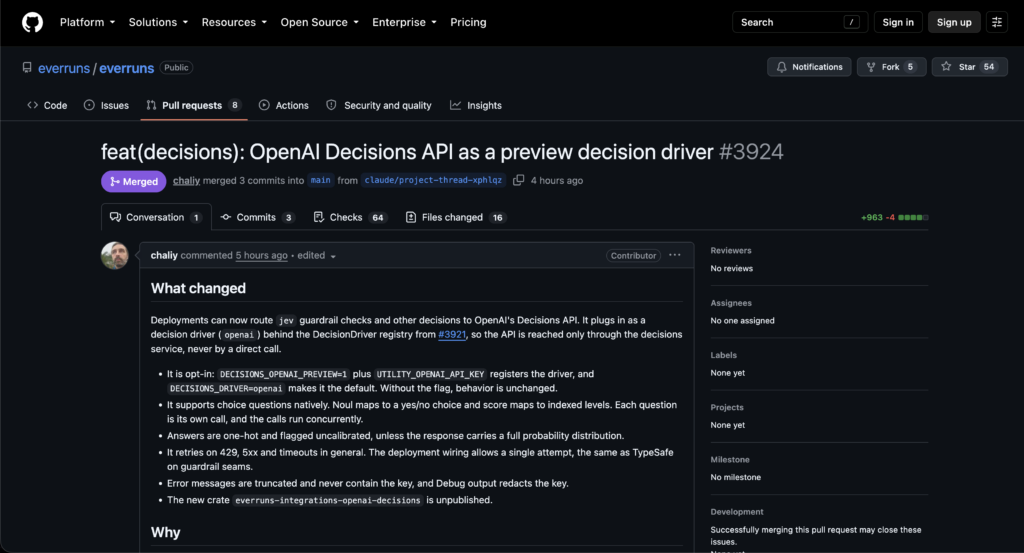Open the Insights tab
The image size is (1024, 553).
click(x=476, y=105)
